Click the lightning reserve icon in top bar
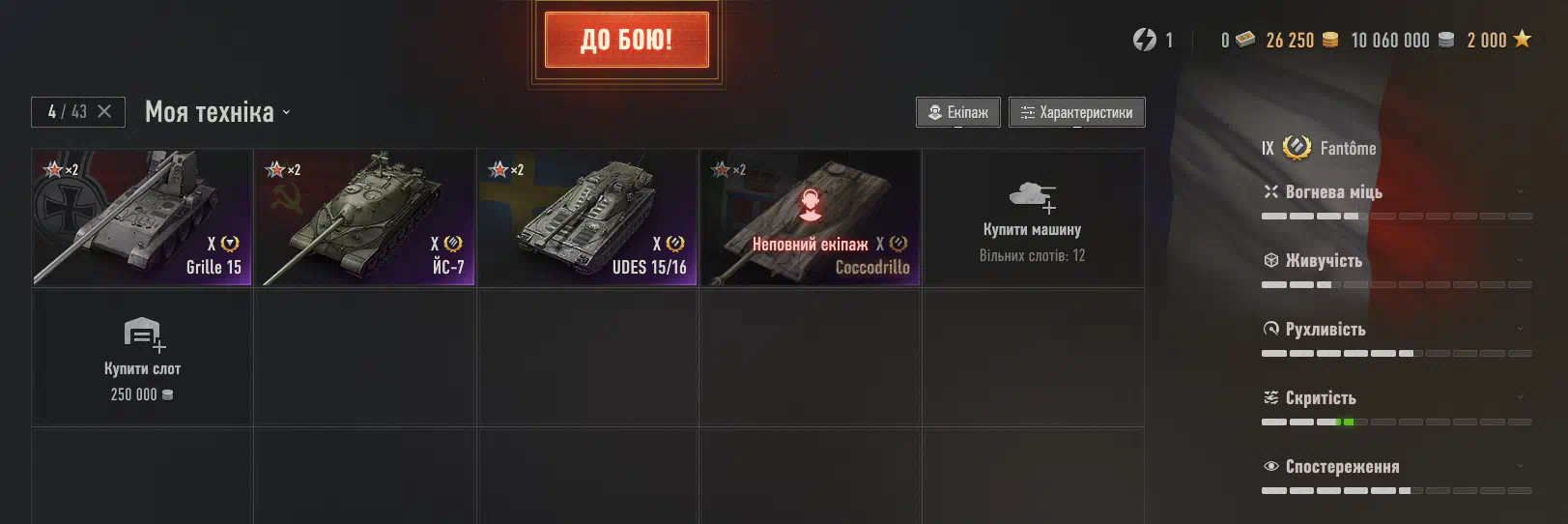1568x524 pixels. [1145, 40]
